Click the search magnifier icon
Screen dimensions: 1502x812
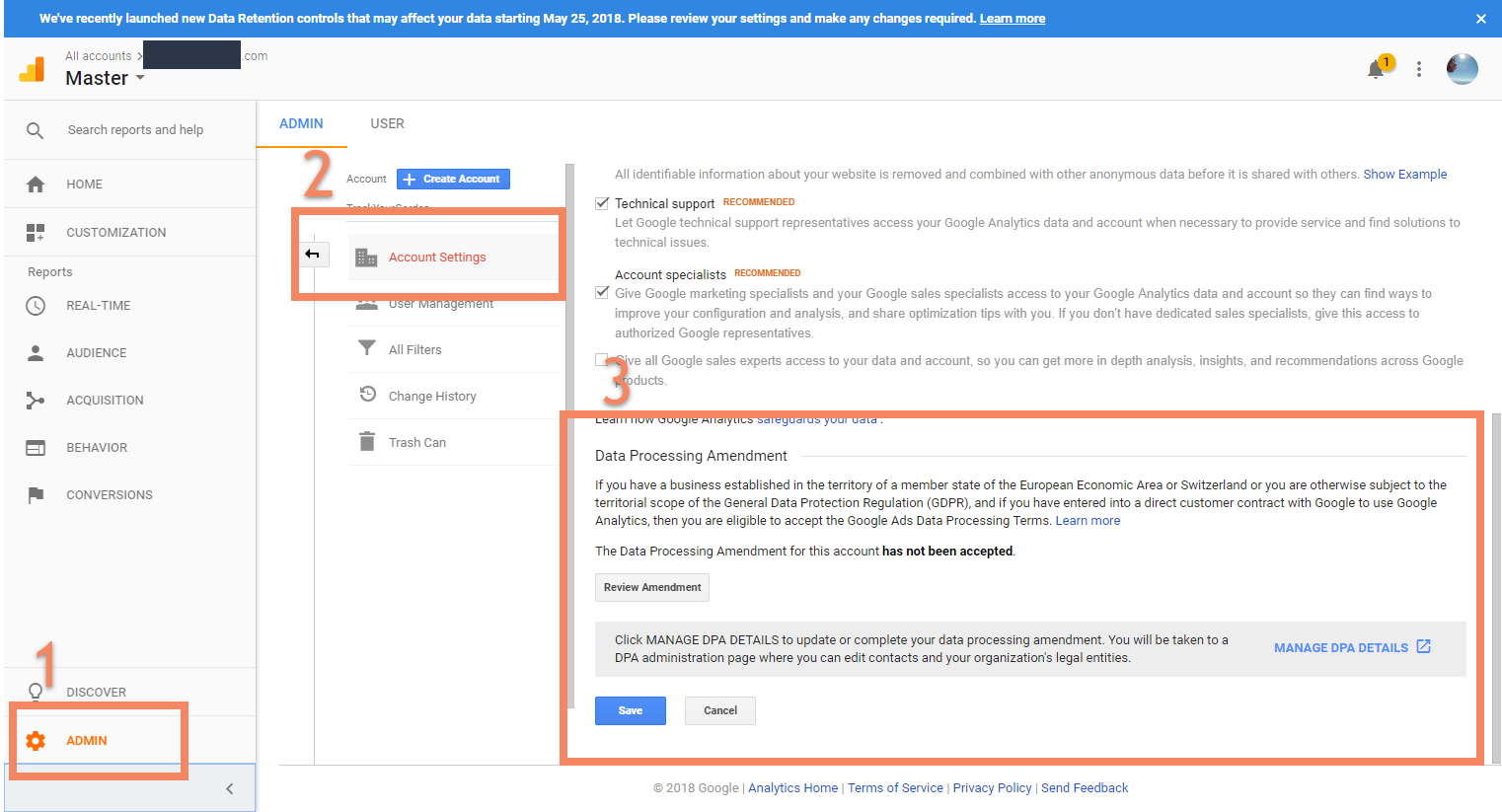pos(36,130)
